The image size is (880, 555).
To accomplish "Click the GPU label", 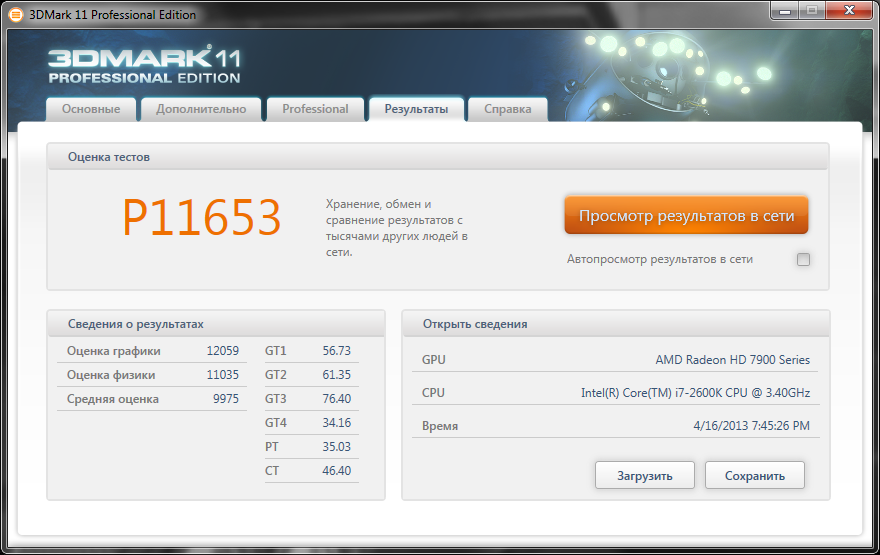I will click(x=434, y=360).
